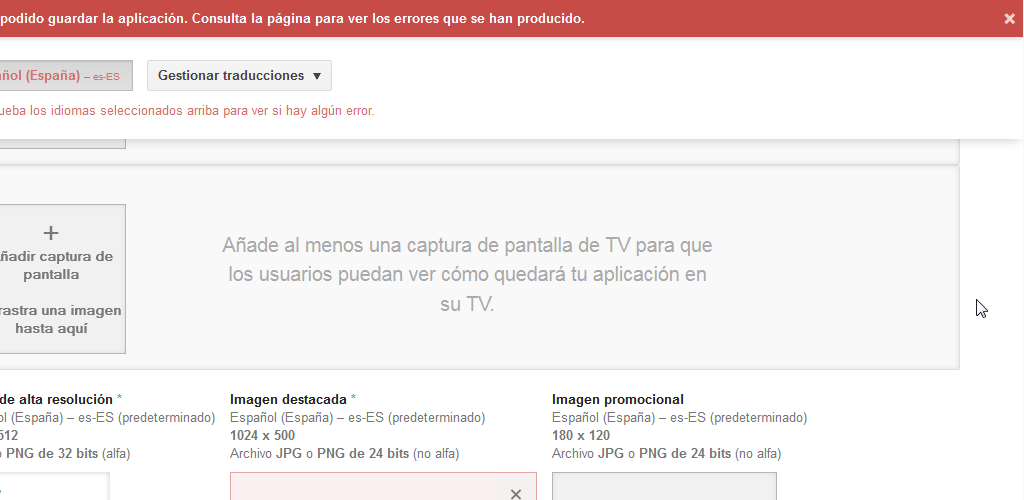Click the Imagen promocional heading

click(617, 399)
